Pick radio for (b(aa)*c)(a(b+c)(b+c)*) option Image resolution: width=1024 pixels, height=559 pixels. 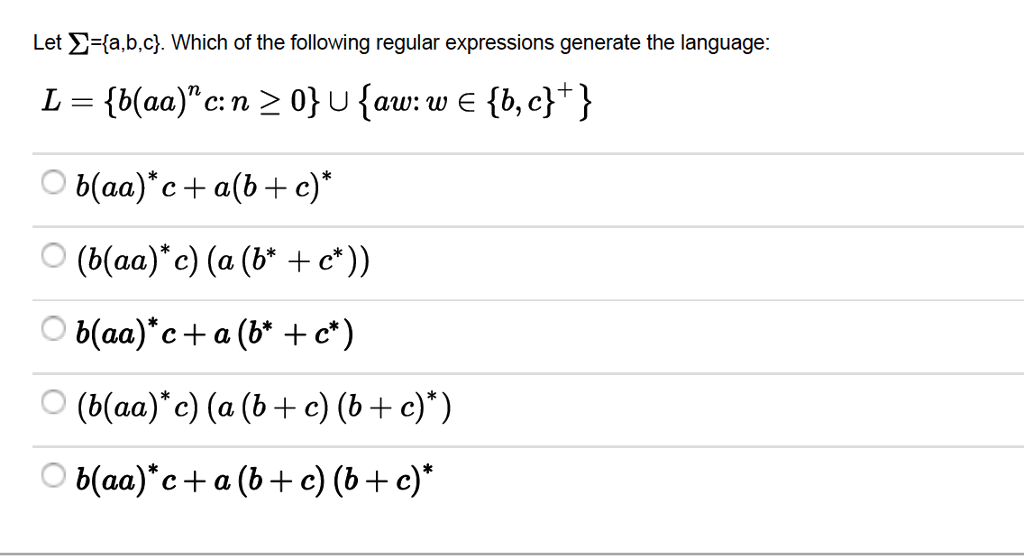point(54,402)
